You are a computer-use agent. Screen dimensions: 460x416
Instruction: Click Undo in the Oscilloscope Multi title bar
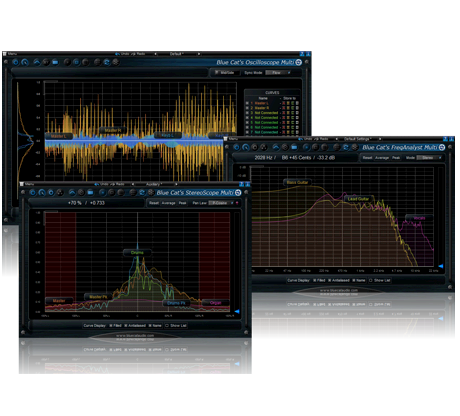click(125, 54)
